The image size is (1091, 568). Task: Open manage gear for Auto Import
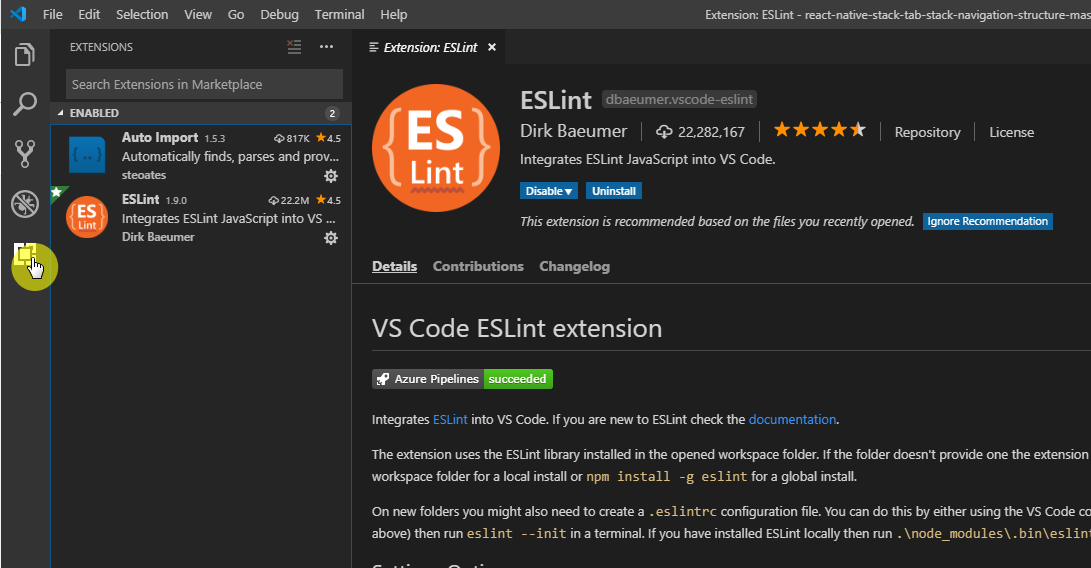point(331,175)
